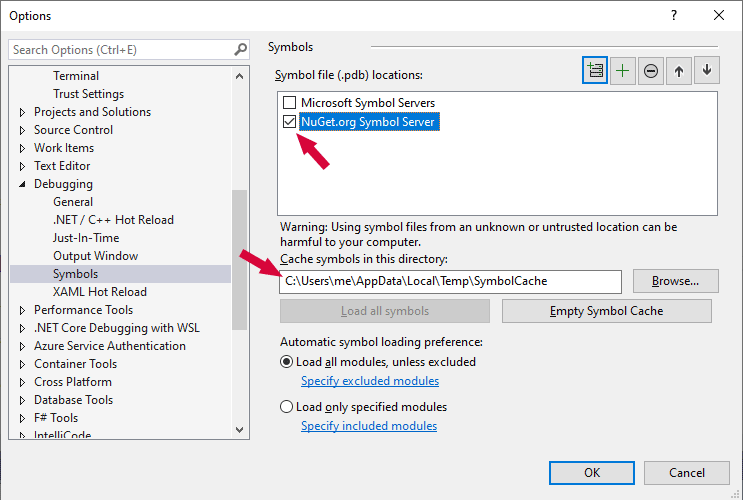743x500 pixels.
Task: Close the Options dialog
Action: pos(719,15)
